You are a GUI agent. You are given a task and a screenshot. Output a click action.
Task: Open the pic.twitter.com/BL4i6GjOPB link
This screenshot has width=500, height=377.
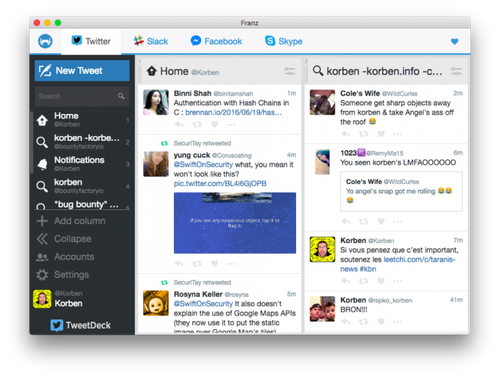point(220,184)
